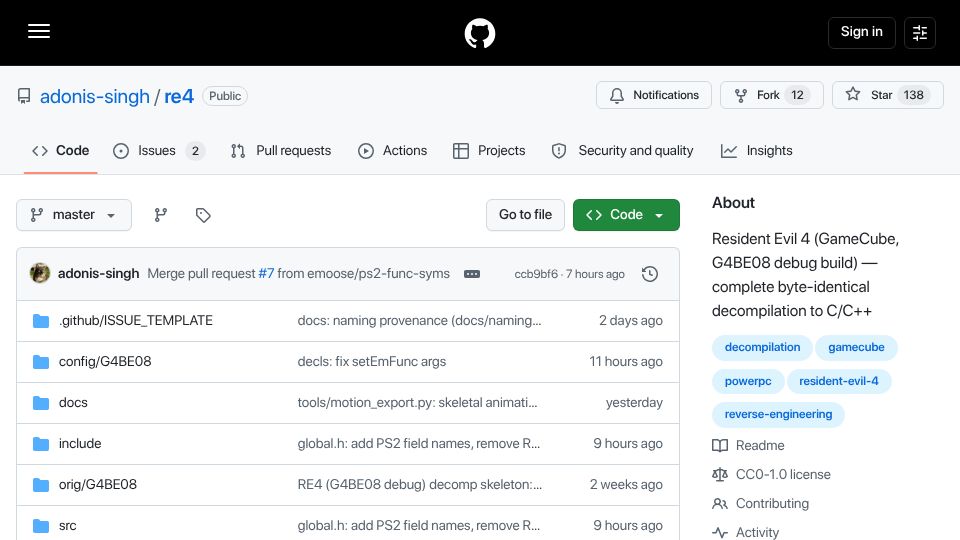
Task: Click the star icon
Action: 853,94
